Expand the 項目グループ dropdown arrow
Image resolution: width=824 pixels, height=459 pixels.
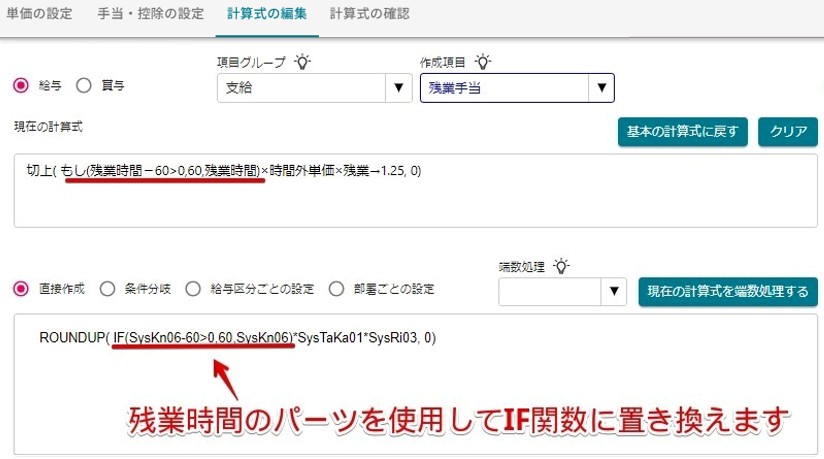pyautogui.click(x=398, y=88)
